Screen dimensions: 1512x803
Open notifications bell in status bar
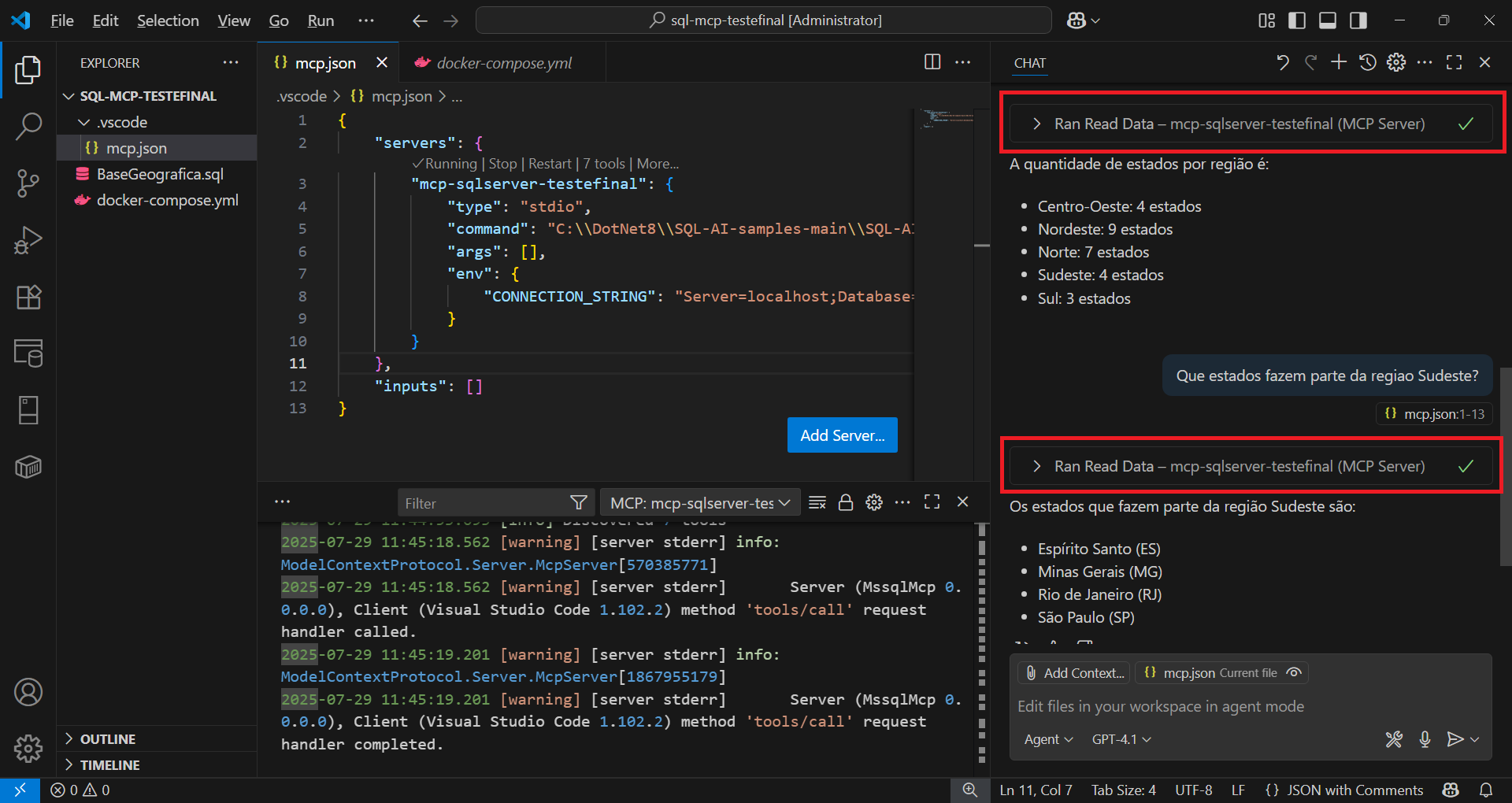click(x=1485, y=790)
